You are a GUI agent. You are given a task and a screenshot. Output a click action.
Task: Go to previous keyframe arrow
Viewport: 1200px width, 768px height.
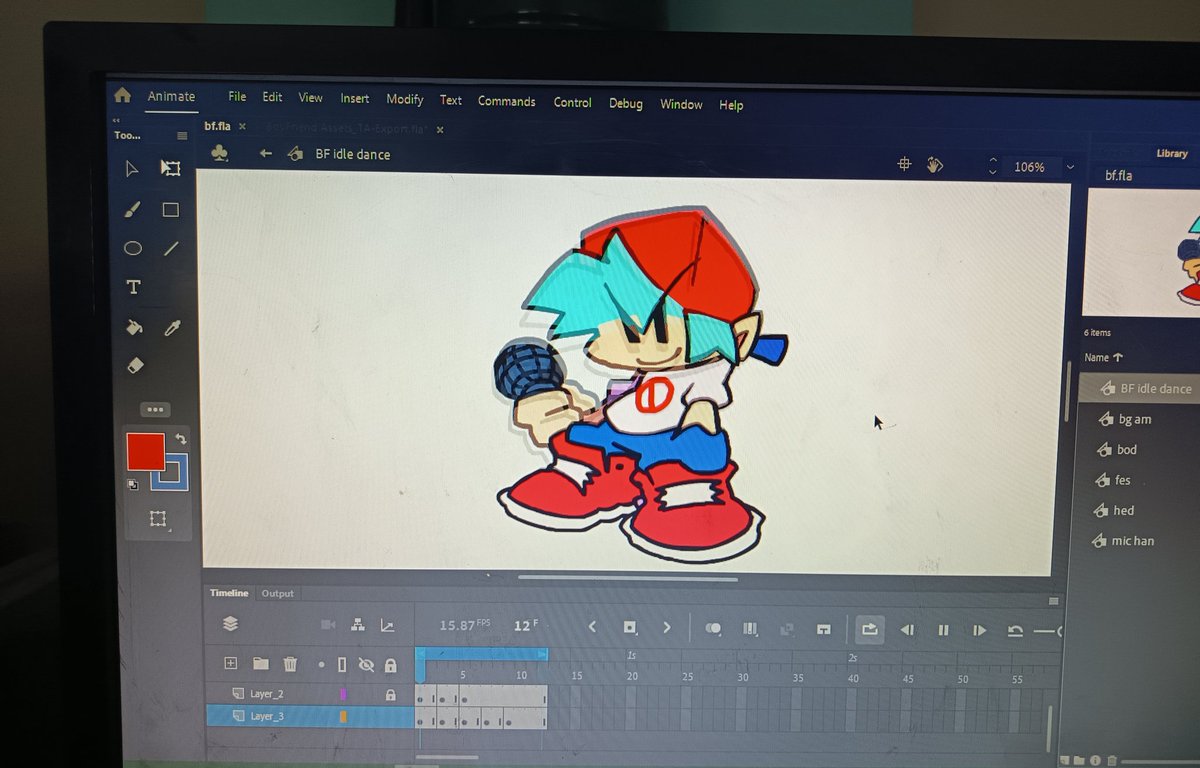click(591, 627)
